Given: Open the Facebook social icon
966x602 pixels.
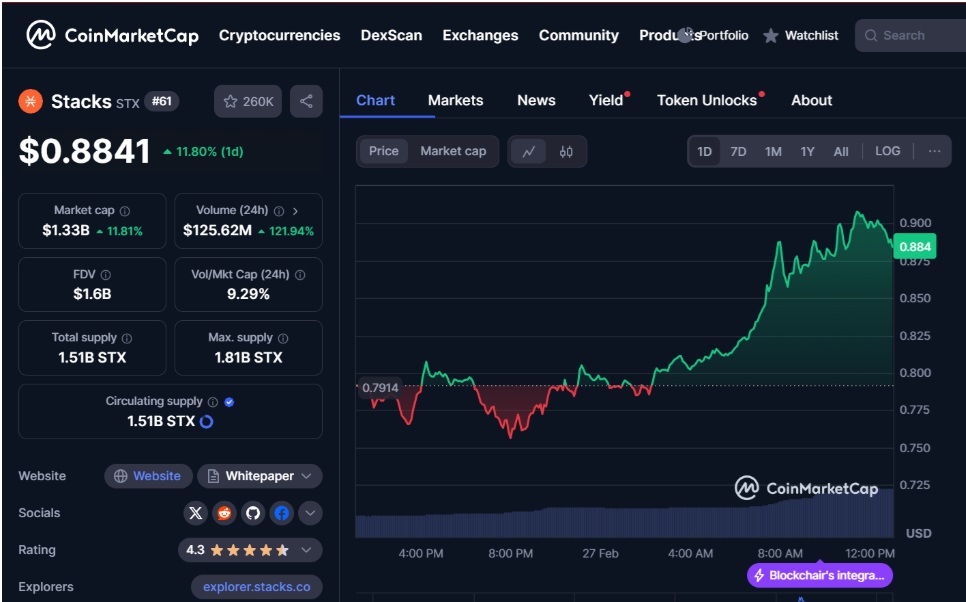Looking at the screenshot, I should click(282, 513).
